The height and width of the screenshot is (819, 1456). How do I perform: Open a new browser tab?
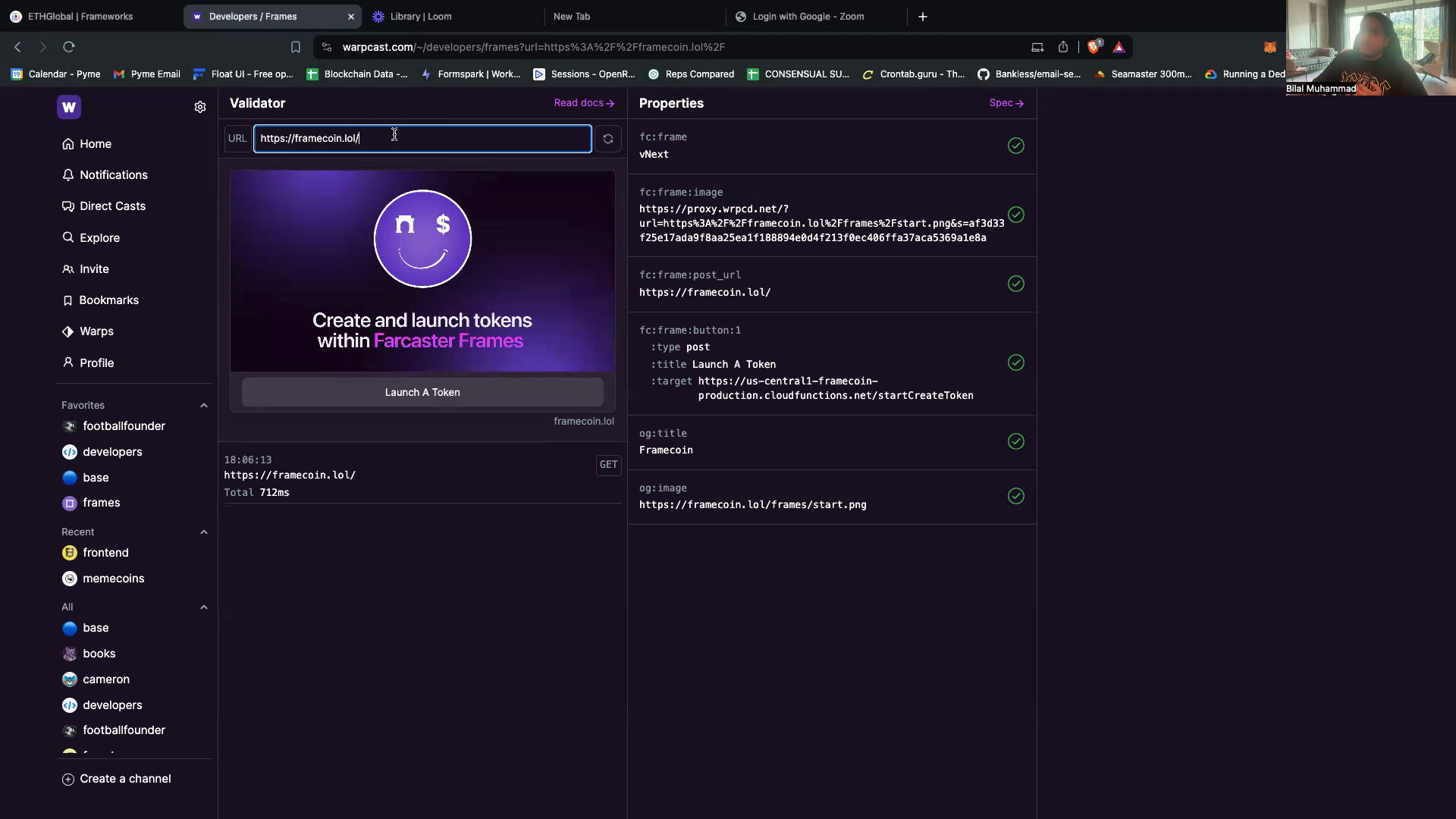tap(923, 16)
